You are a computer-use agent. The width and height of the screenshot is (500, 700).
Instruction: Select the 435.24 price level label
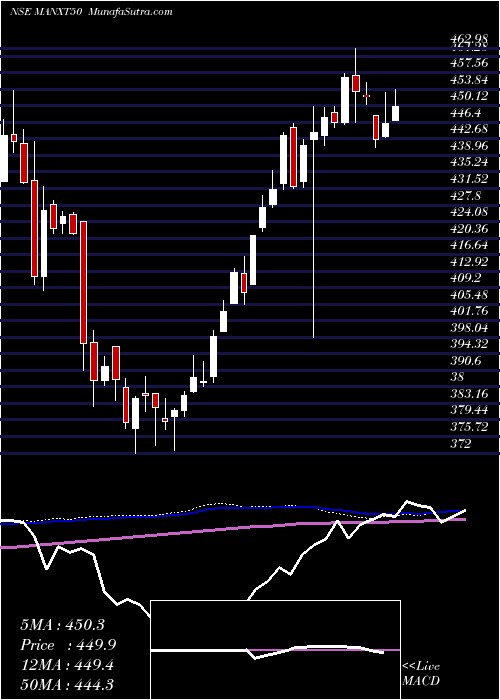click(x=468, y=162)
